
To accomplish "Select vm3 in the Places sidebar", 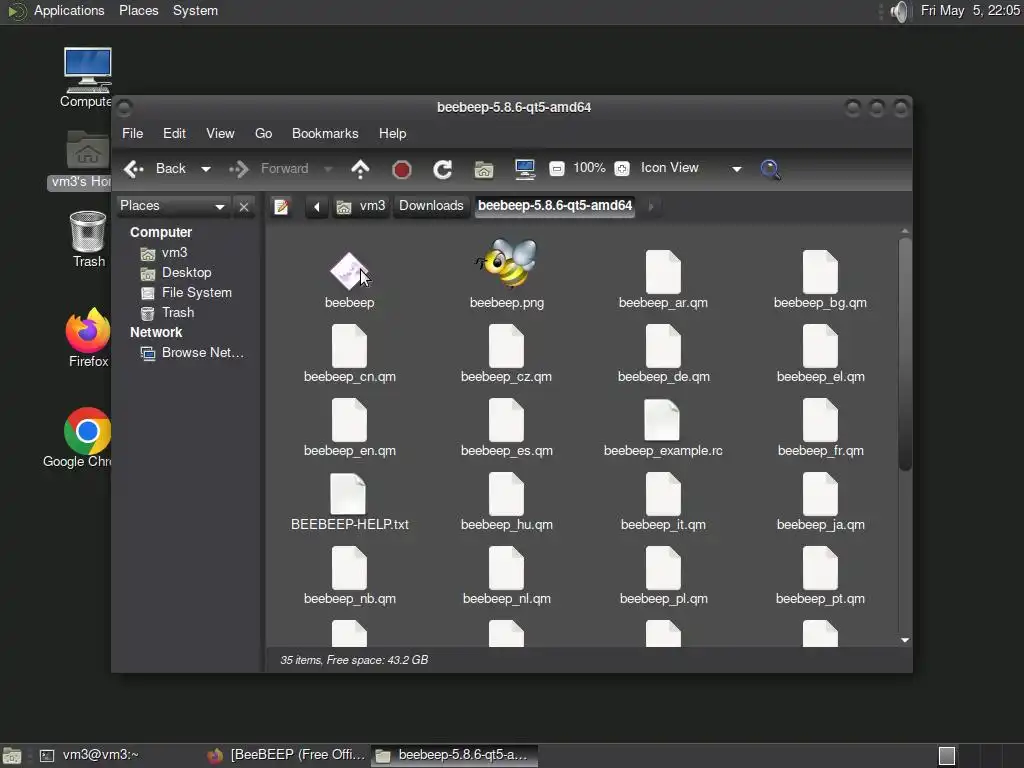I will coord(174,253).
